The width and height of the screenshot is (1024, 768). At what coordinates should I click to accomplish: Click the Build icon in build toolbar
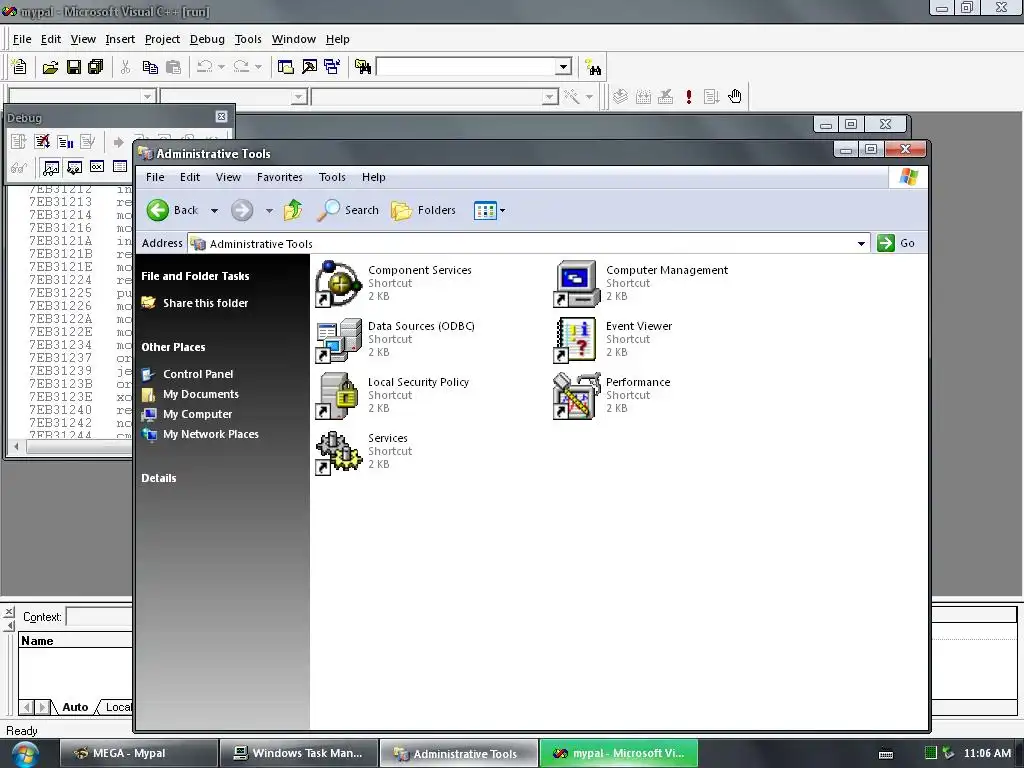pyautogui.click(x=643, y=97)
